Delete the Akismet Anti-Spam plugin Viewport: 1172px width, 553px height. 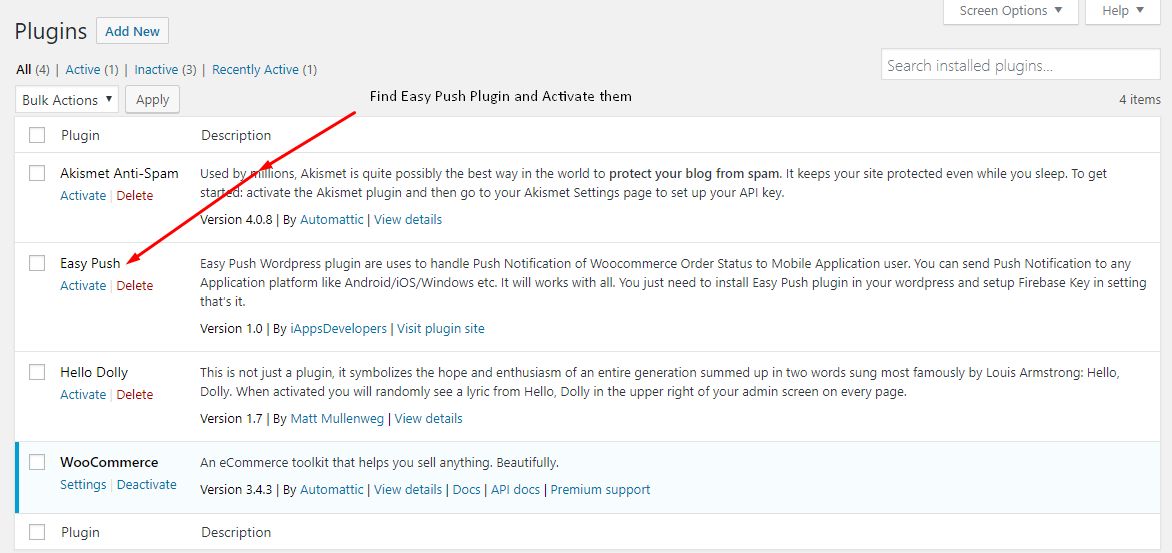click(x=135, y=196)
